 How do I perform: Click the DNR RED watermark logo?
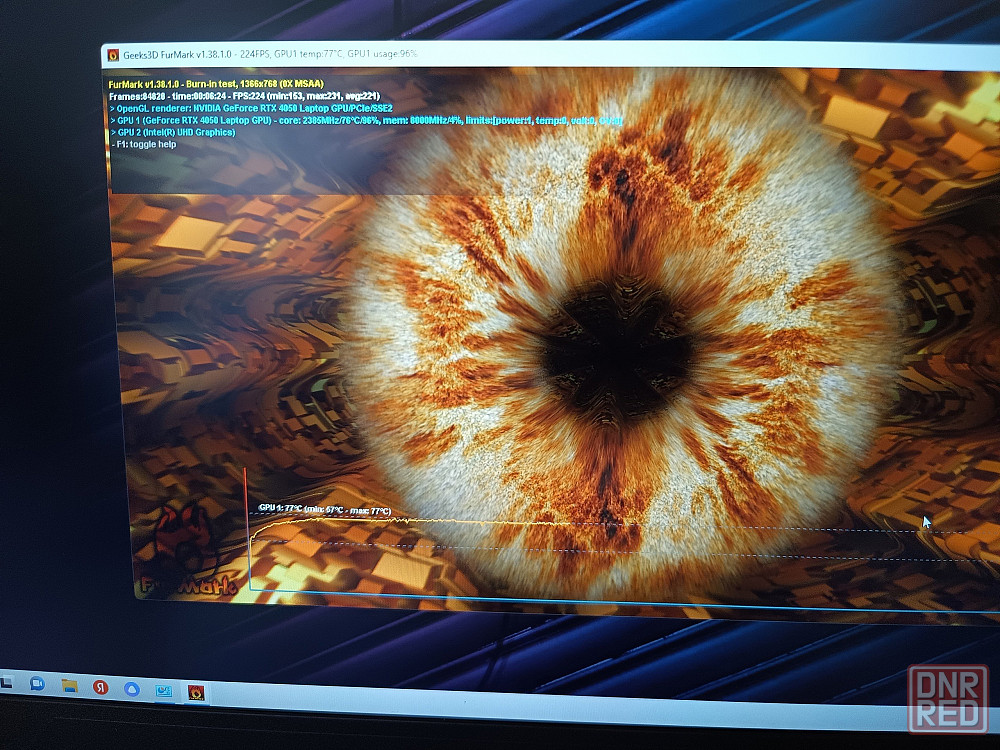coord(948,699)
